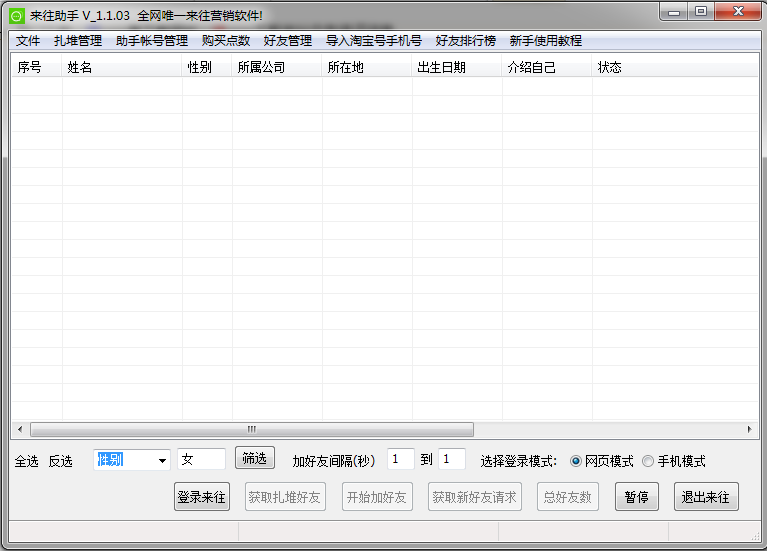The height and width of the screenshot is (551, 767).
Task: Click 全选 to select all rows
Action: coord(27,461)
